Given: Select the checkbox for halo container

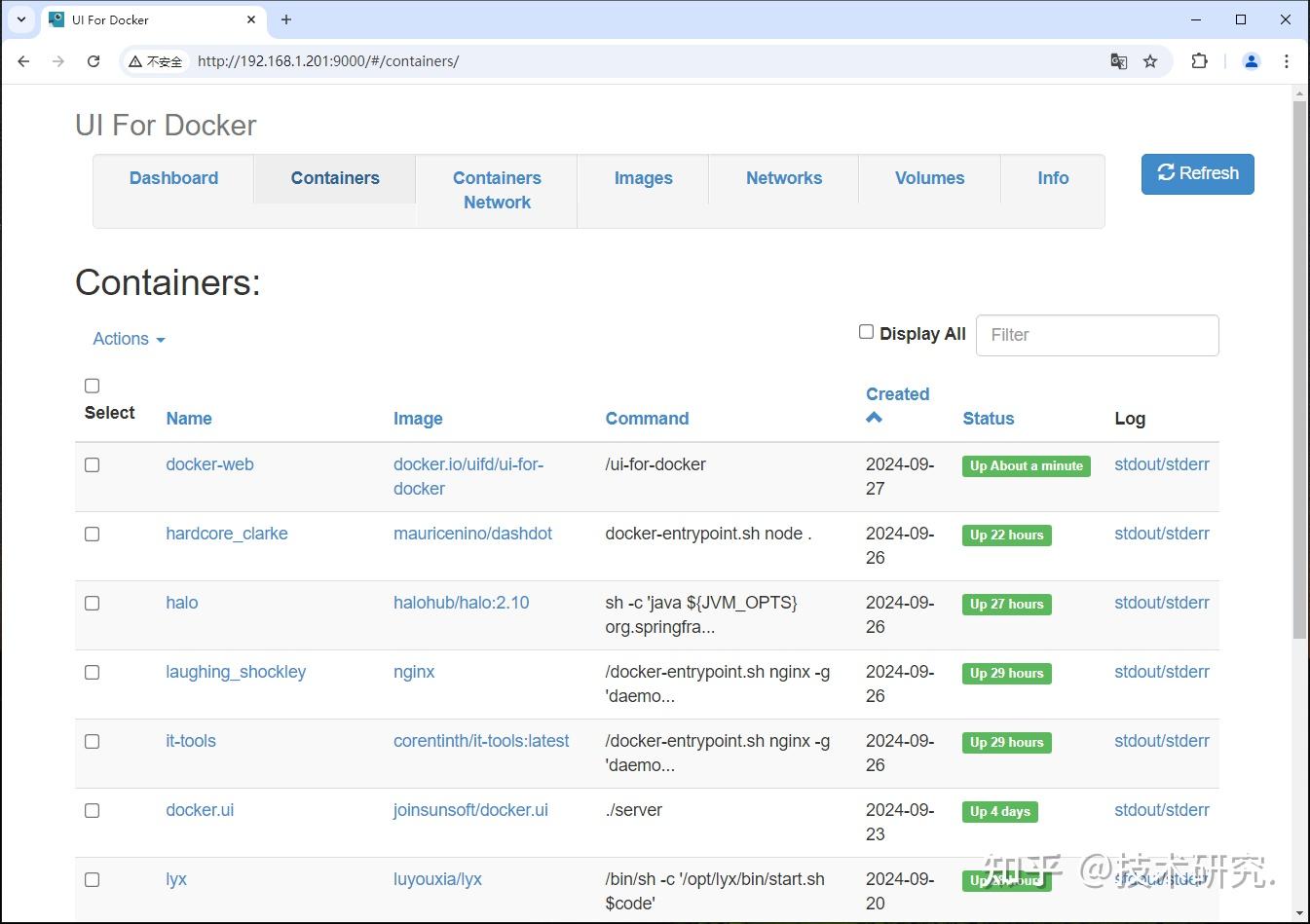Looking at the screenshot, I should click(92, 603).
